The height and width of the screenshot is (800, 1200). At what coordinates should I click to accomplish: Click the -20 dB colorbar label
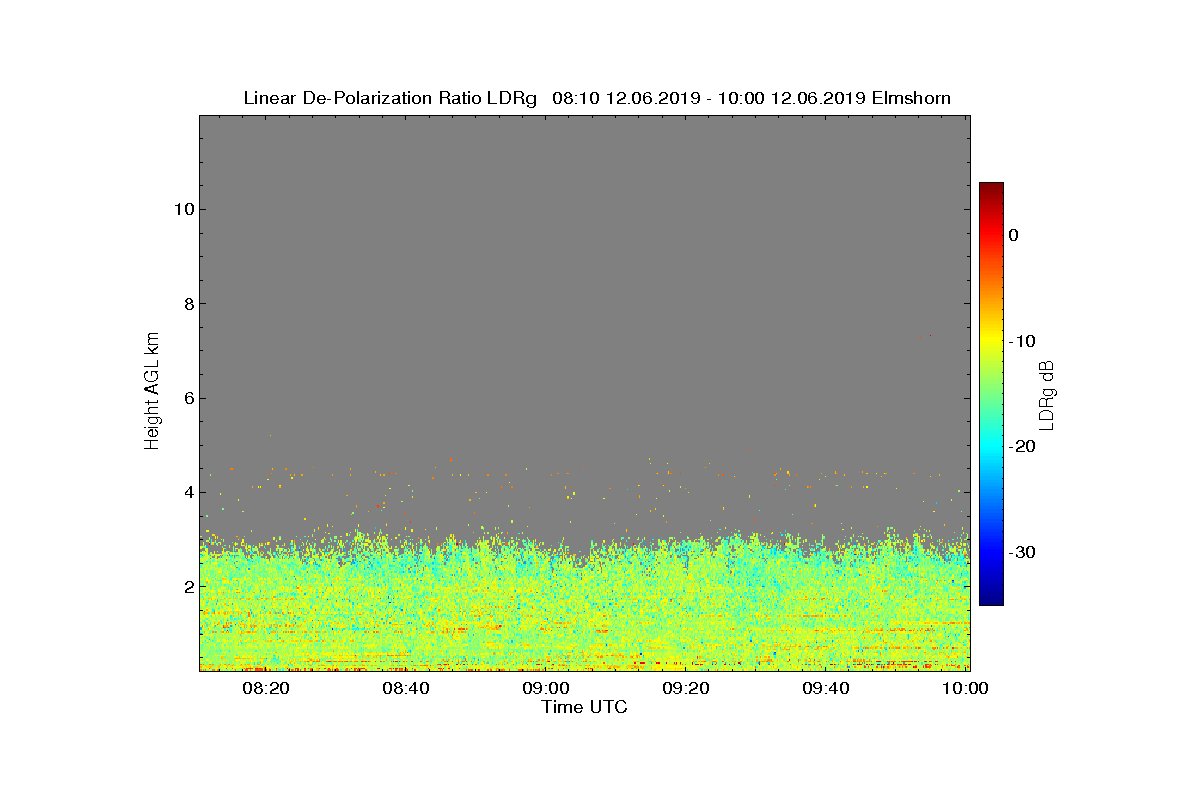point(1021,447)
